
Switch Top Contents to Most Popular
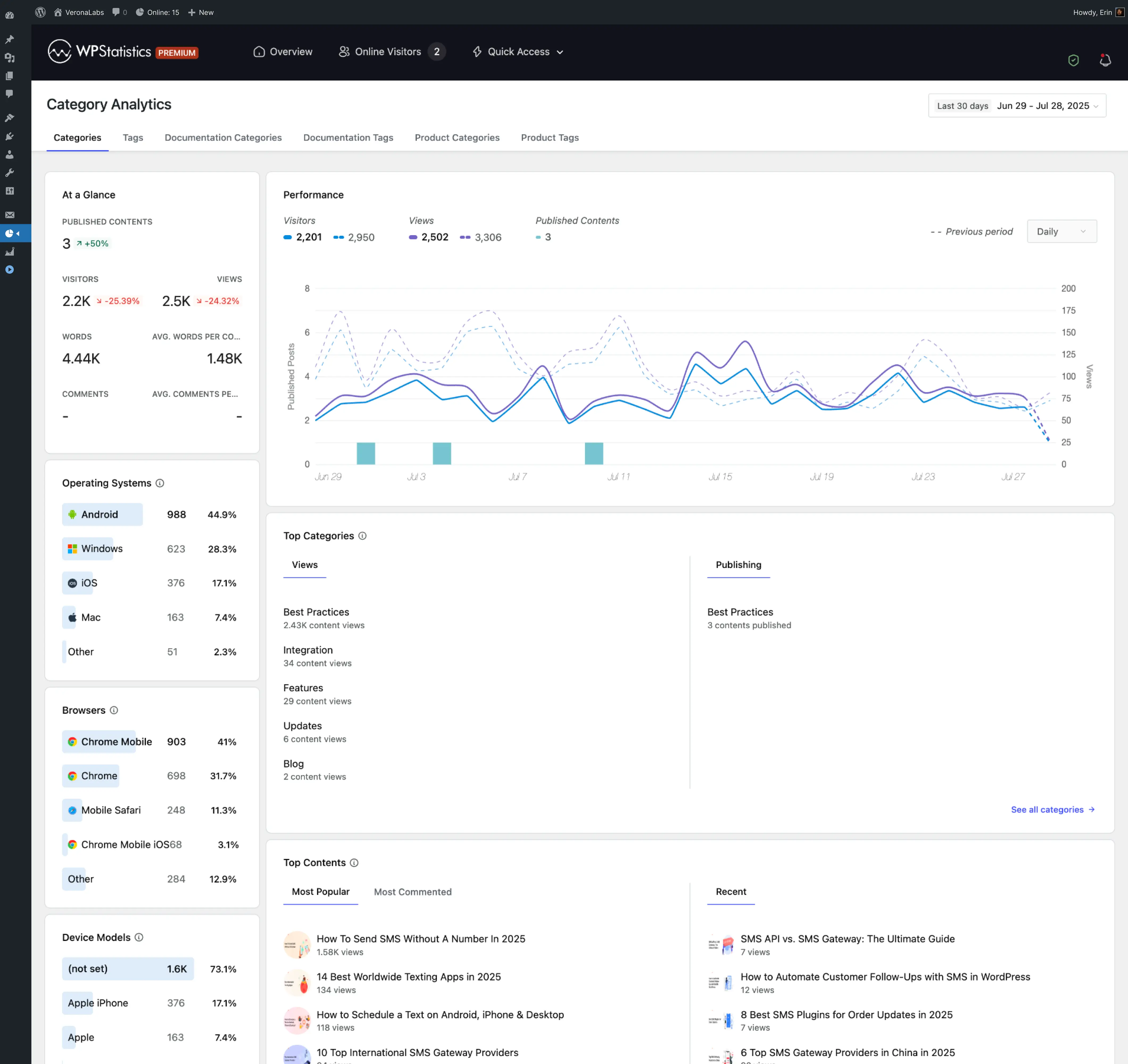click(321, 891)
